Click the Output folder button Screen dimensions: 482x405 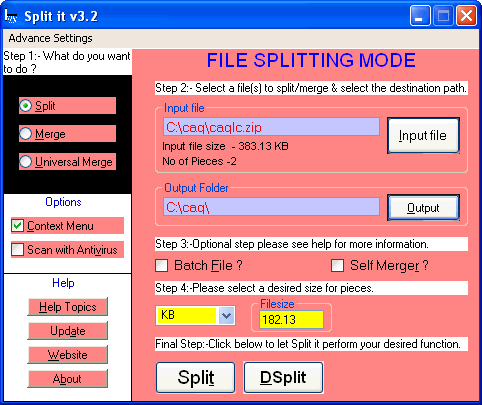tap(423, 208)
